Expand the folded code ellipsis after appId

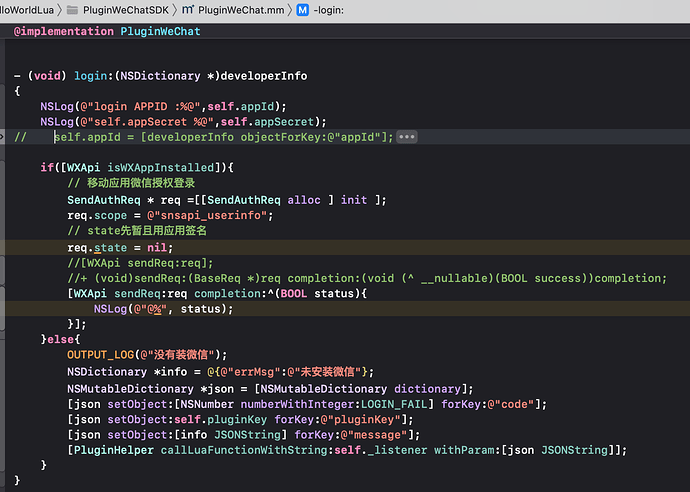pos(407,137)
